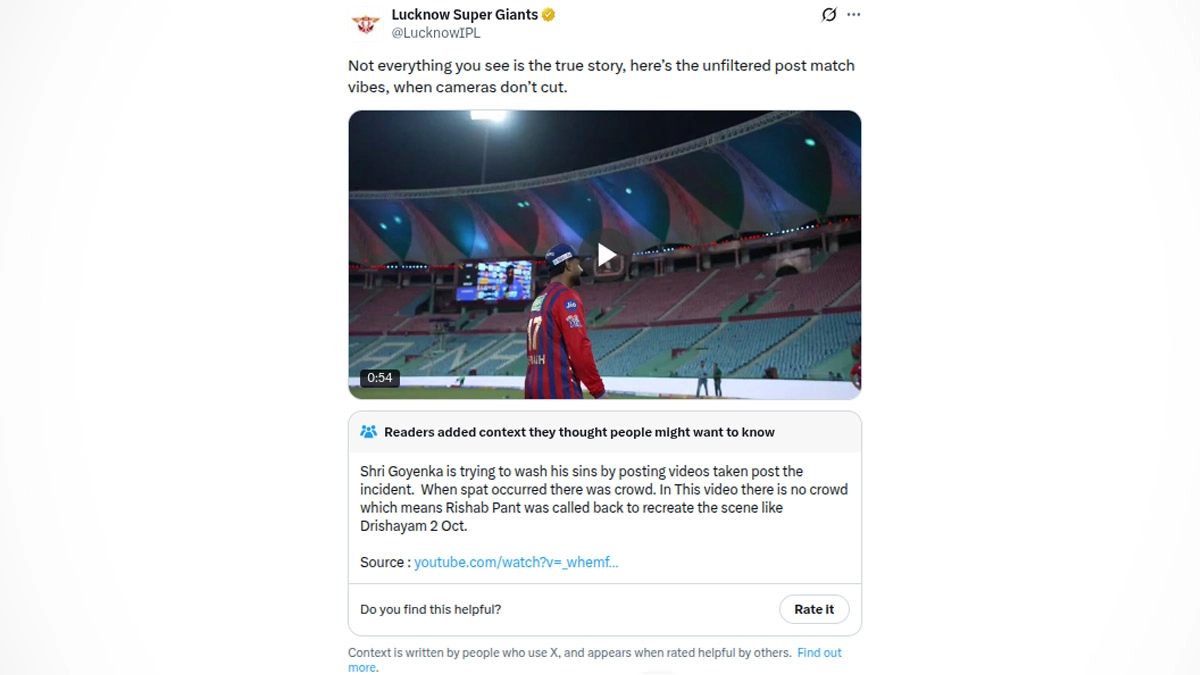
Task: Click the tweet text about unfiltered vibes
Action: 600,76
